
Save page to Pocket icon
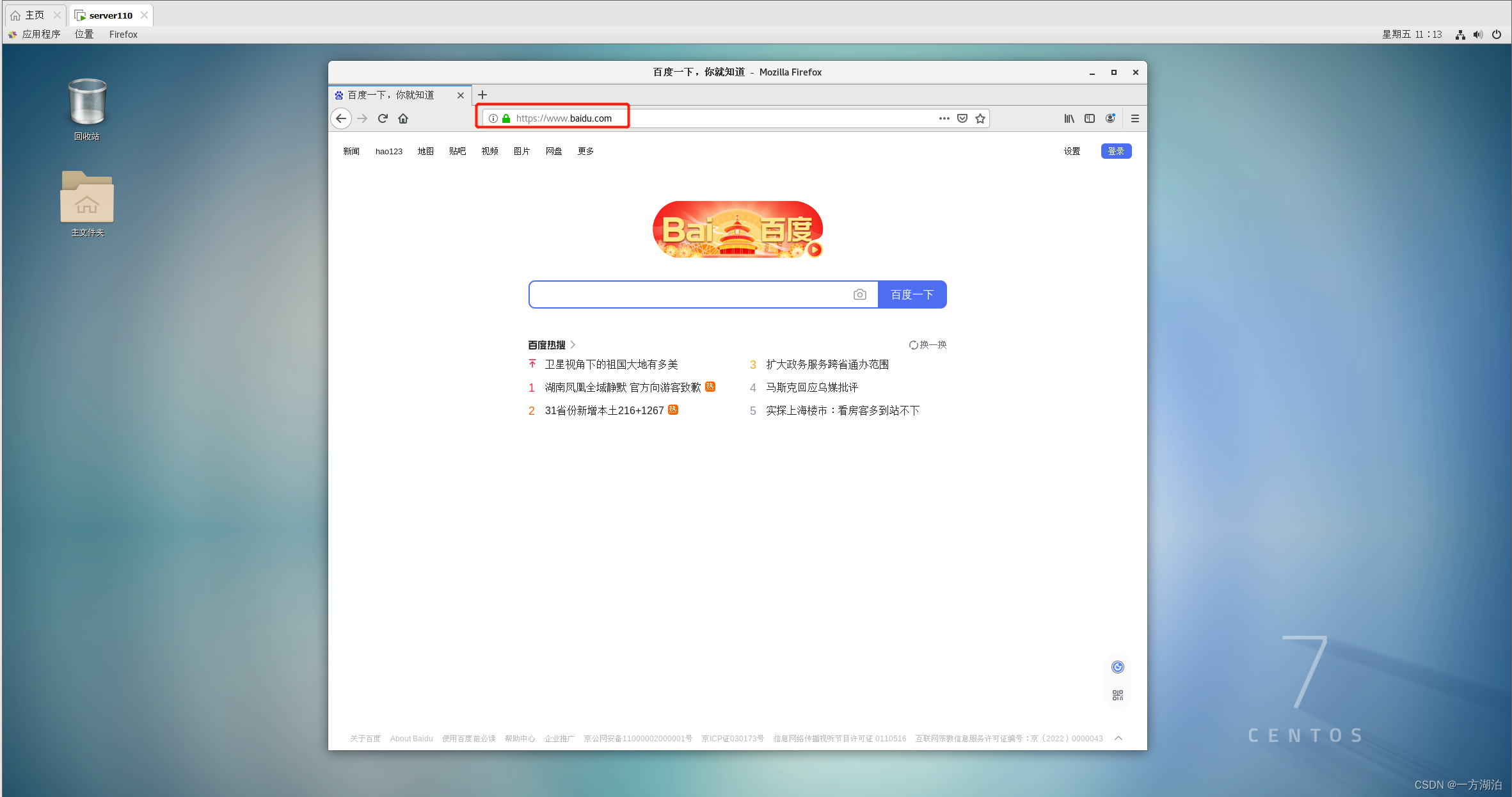click(x=962, y=118)
